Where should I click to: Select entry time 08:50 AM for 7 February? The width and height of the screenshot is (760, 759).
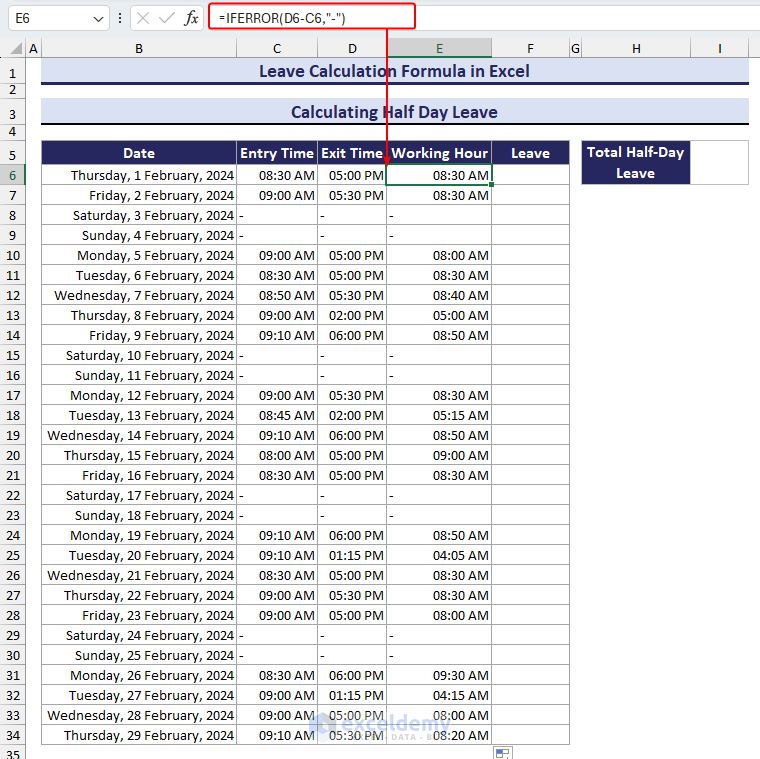(277, 295)
